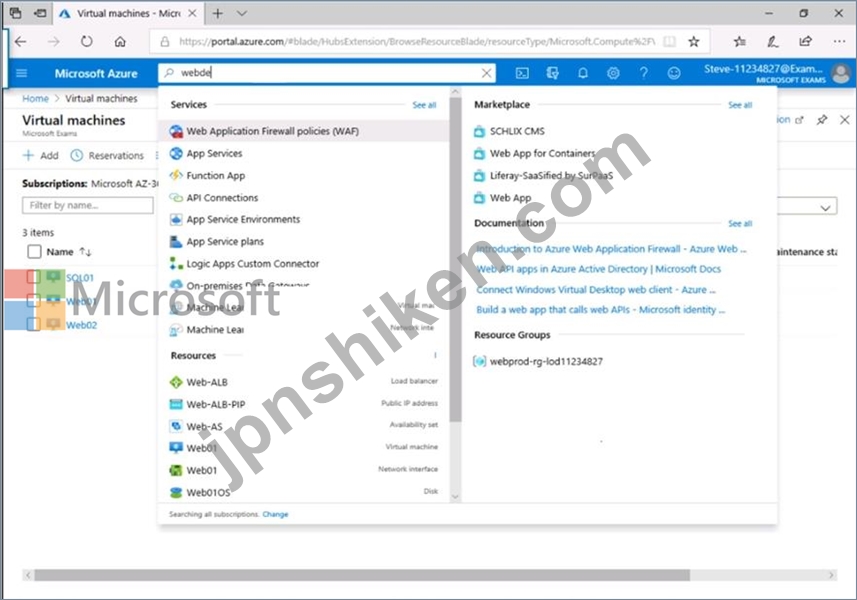Open Cloud Shell from the top bar
Screen dimensions: 857x600
point(522,73)
